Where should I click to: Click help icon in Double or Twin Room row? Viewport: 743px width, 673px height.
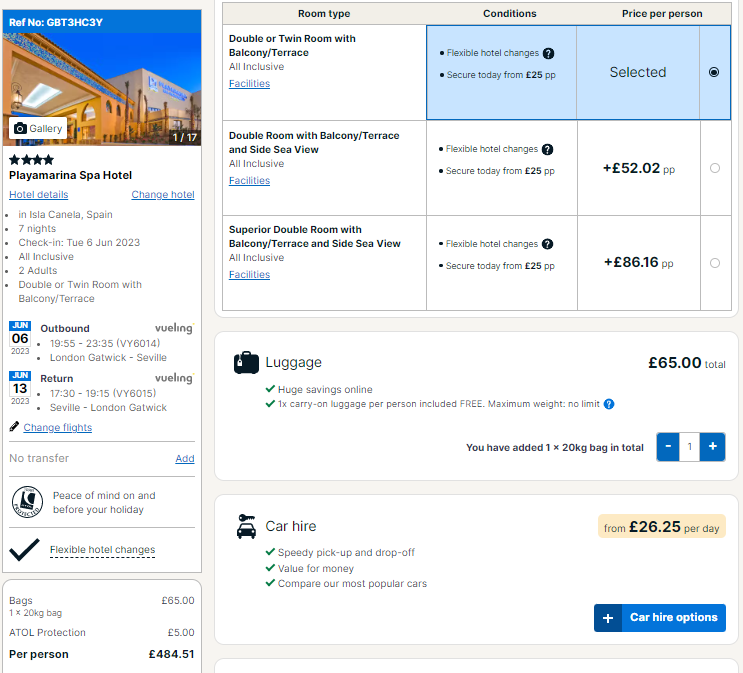[x=548, y=54]
